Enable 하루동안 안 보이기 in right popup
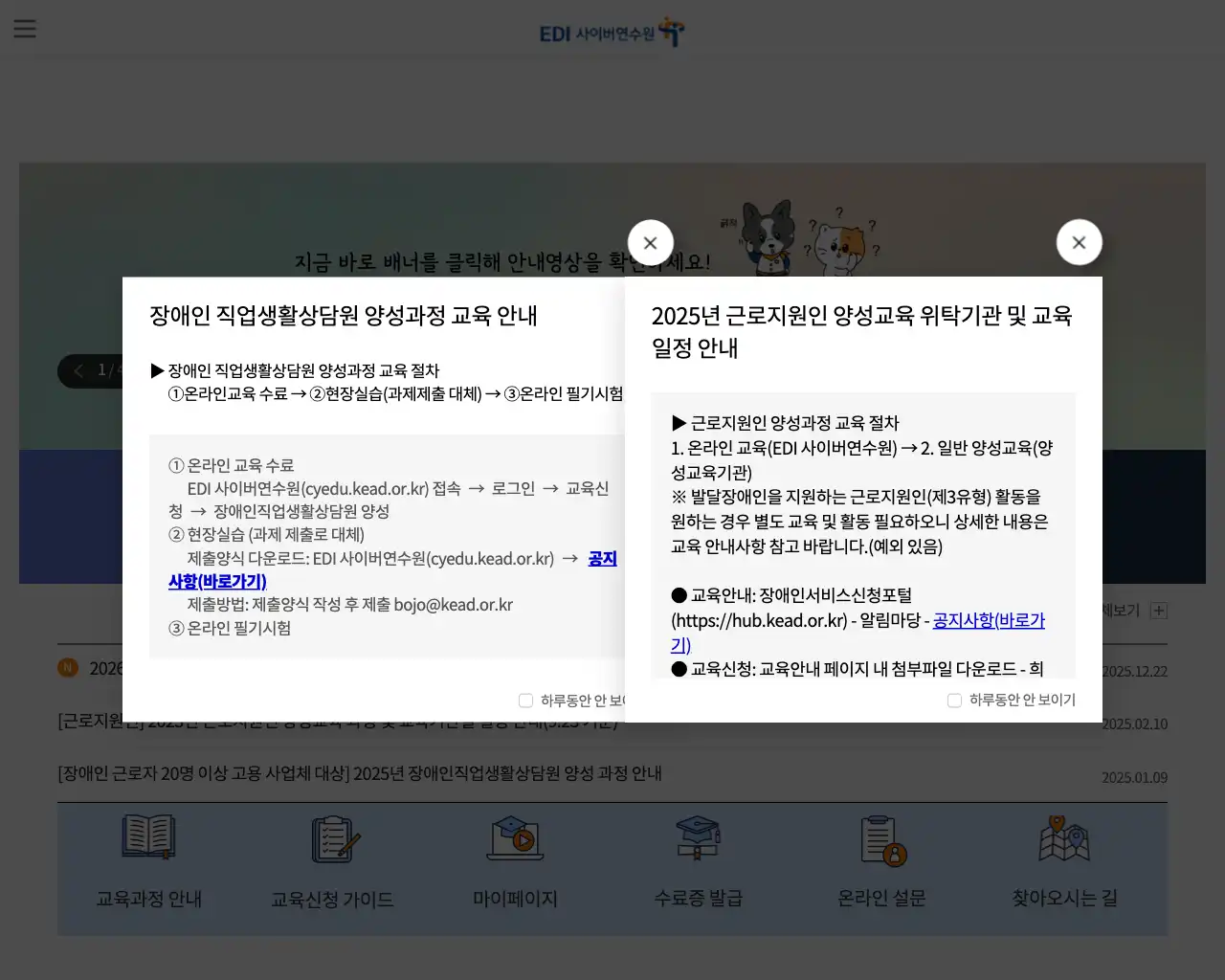 point(954,700)
